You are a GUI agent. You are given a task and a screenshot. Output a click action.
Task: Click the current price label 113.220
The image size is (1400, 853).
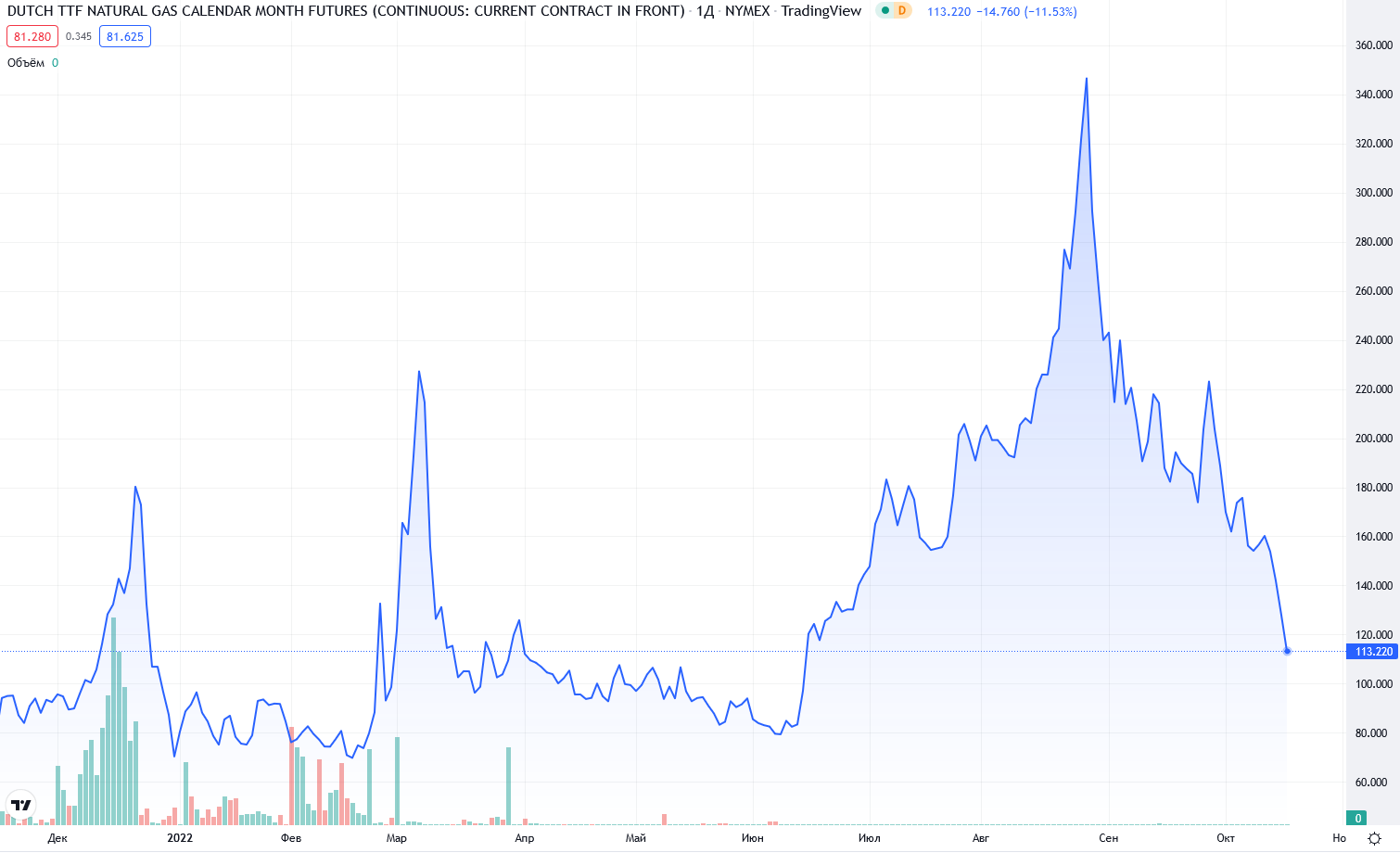pyautogui.click(x=1373, y=652)
